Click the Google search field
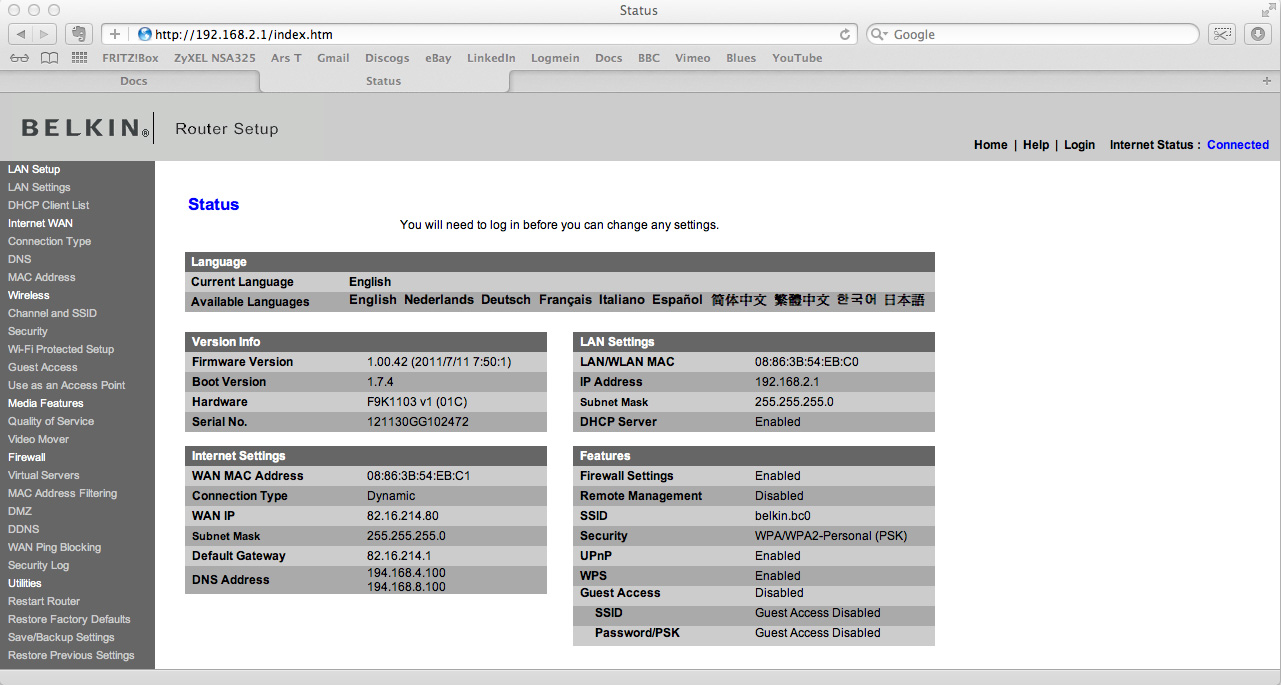 pos(1032,34)
